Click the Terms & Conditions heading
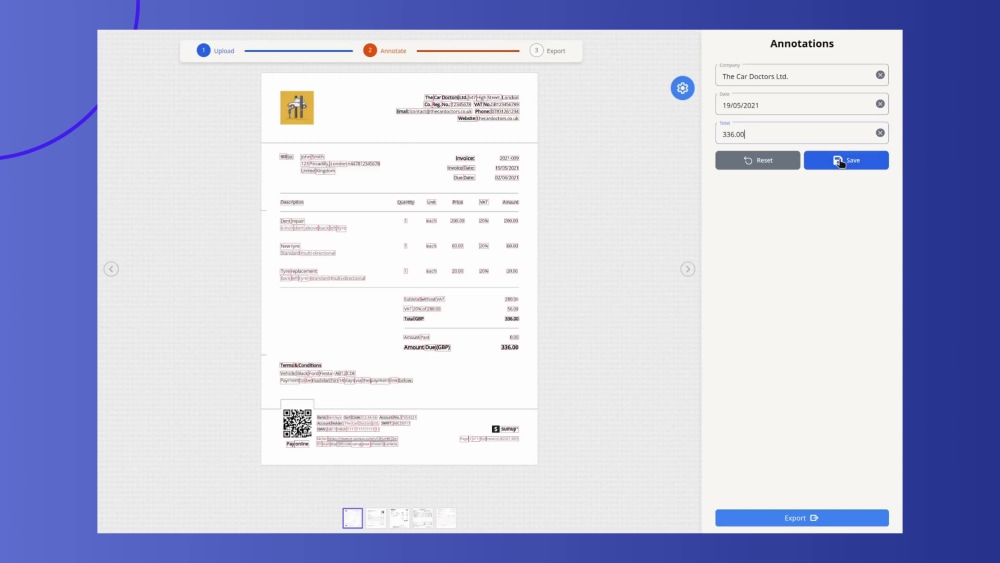 pyautogui.click(x=300, y=365)
